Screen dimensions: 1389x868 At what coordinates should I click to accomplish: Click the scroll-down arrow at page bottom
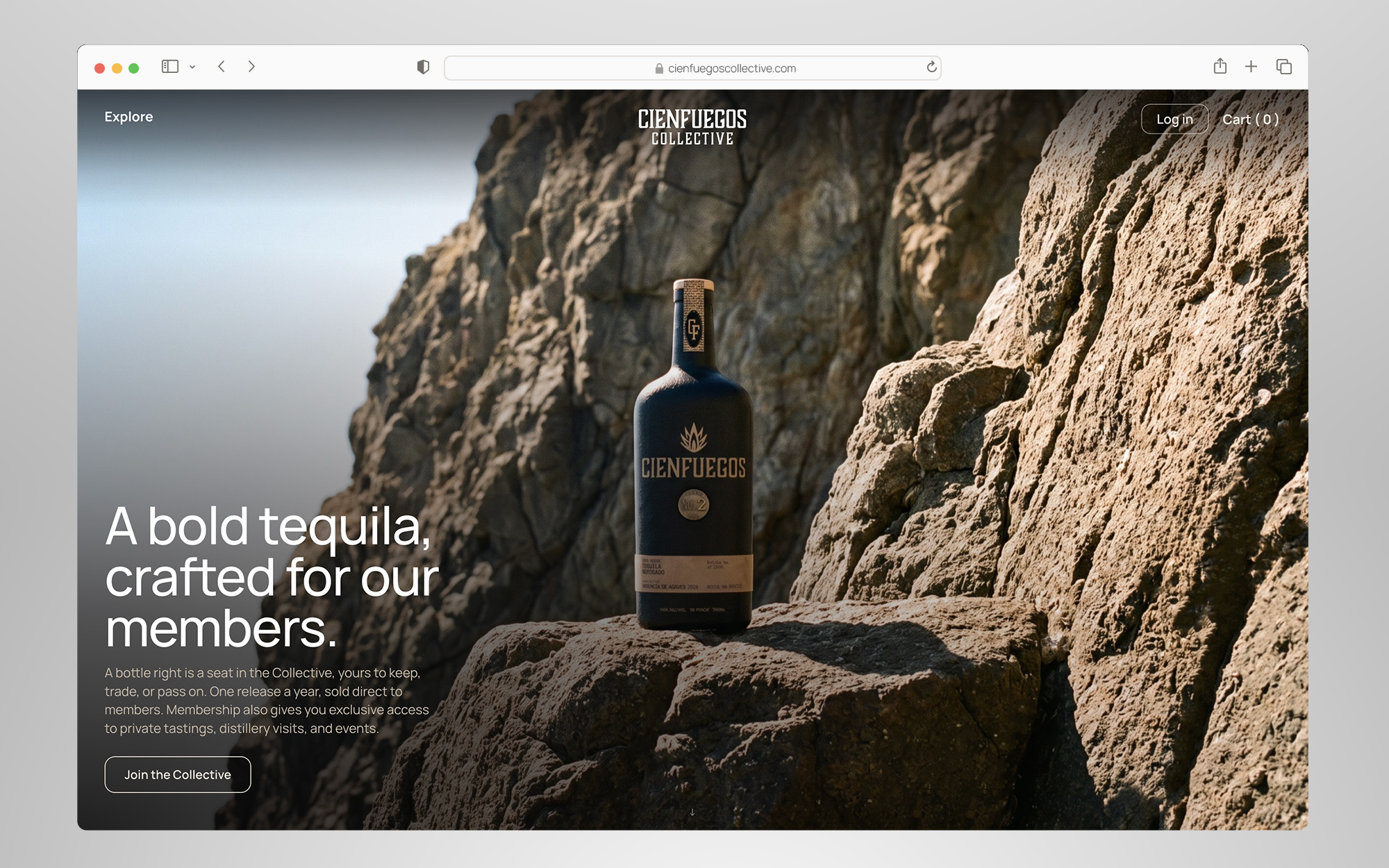pyautogui.click(x=692, y=812)
